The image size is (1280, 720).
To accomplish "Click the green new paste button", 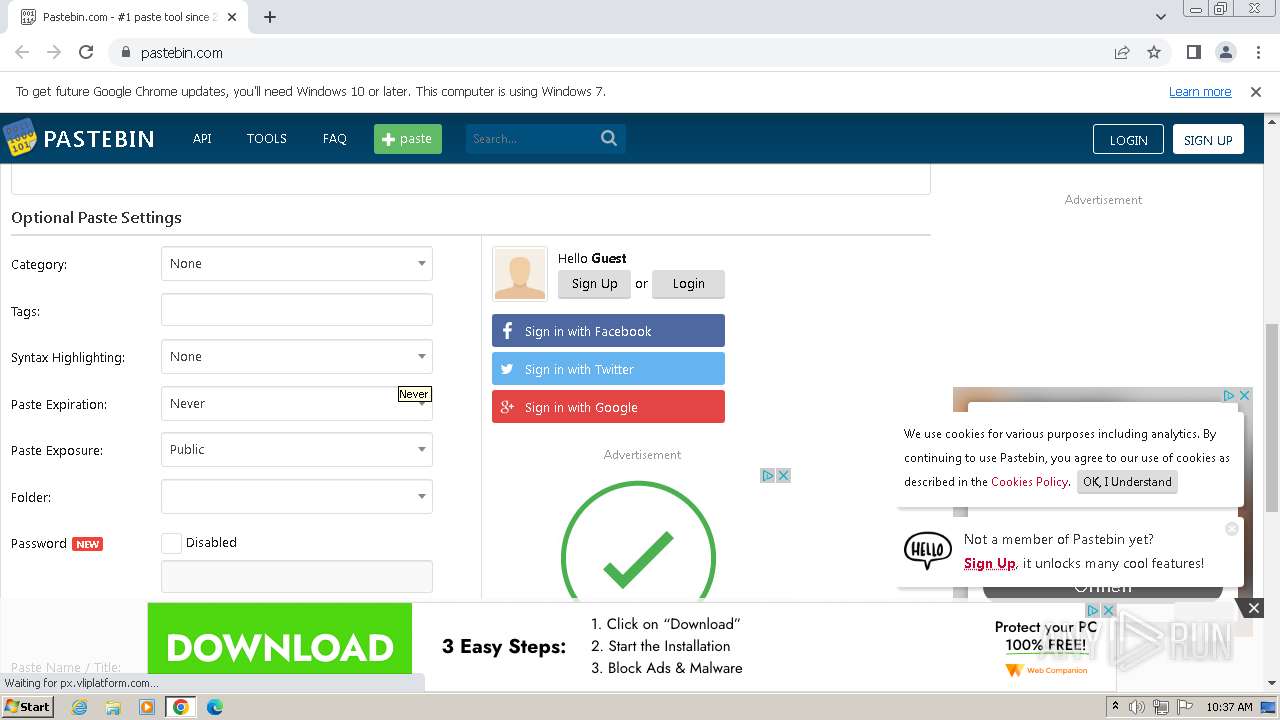I will tap(408, 138).
